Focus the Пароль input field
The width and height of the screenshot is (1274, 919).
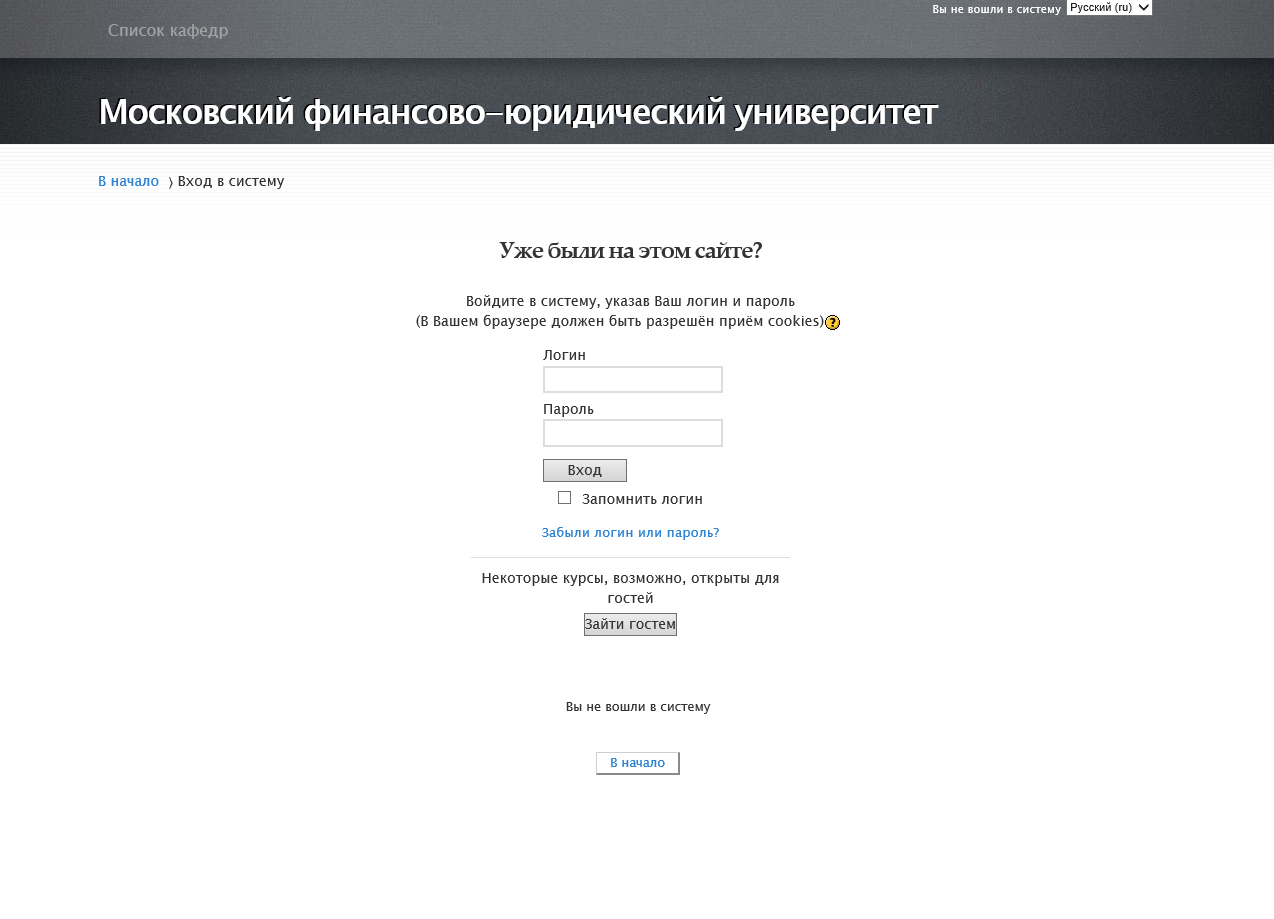click(633, 433)
